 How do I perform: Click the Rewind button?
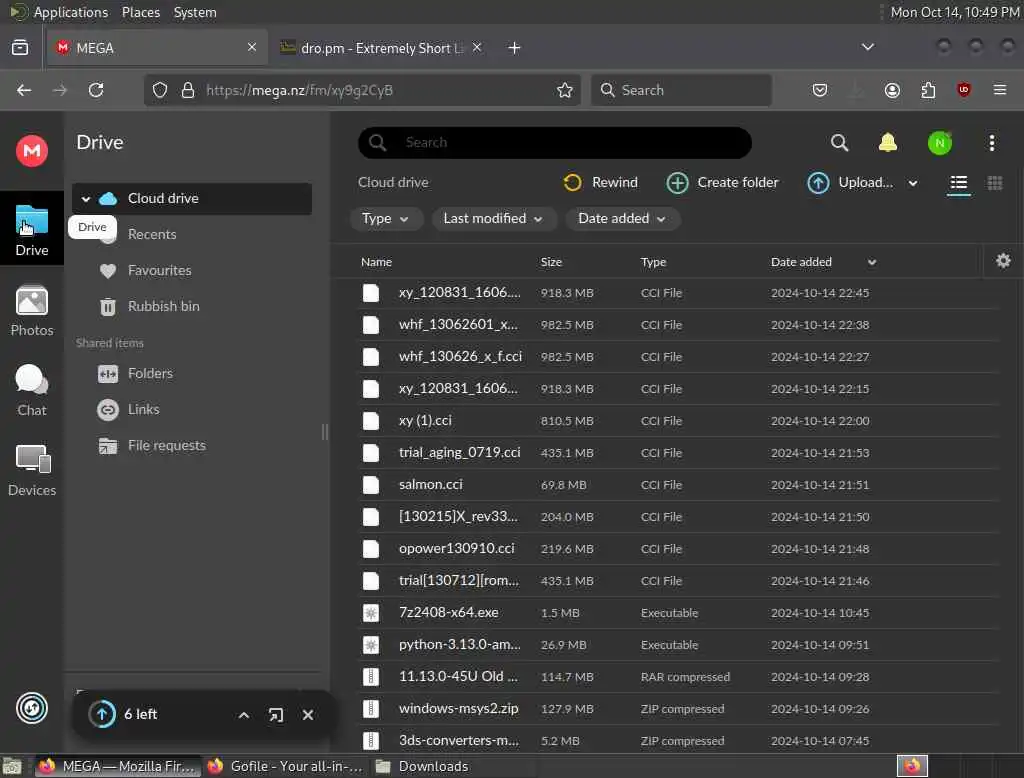click(601, 183)
